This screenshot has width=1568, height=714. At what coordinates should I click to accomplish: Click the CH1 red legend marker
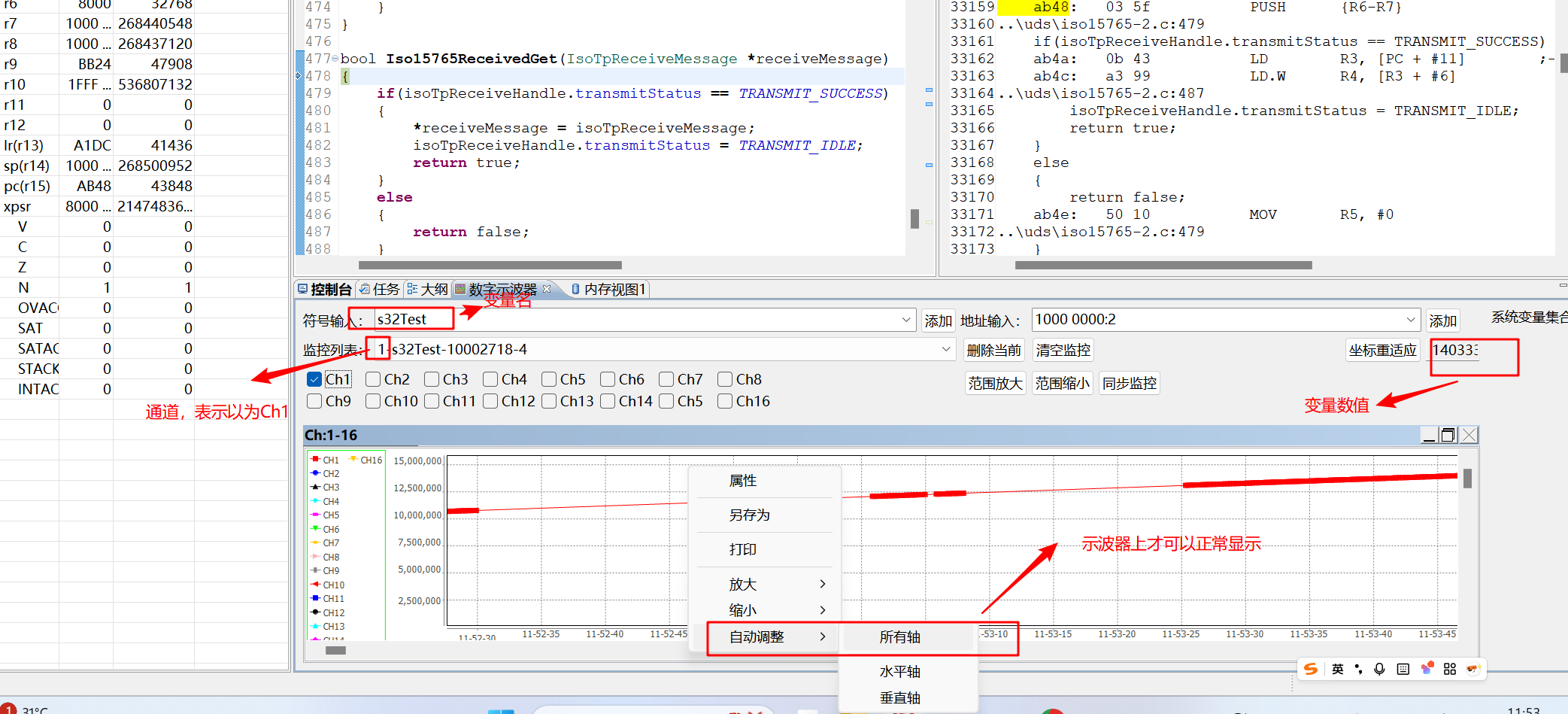pyautogui.click(x=316, y=459)
